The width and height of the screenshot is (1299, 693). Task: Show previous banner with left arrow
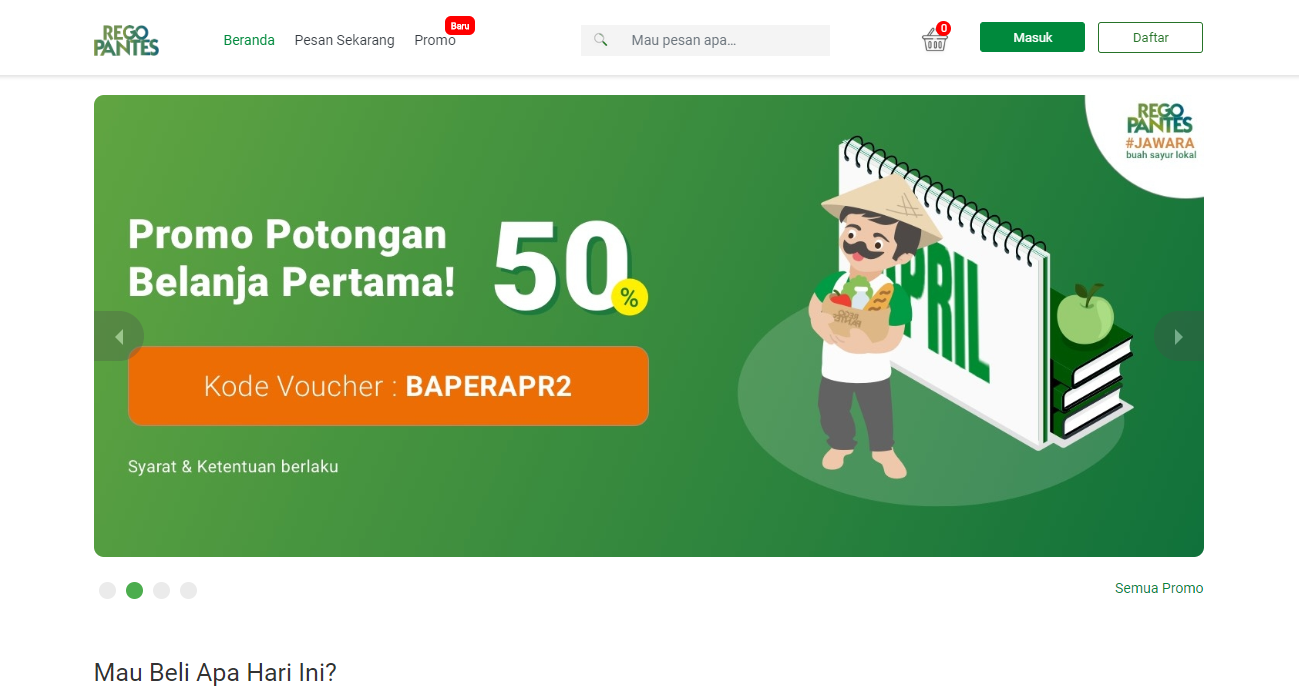(119, 337)
